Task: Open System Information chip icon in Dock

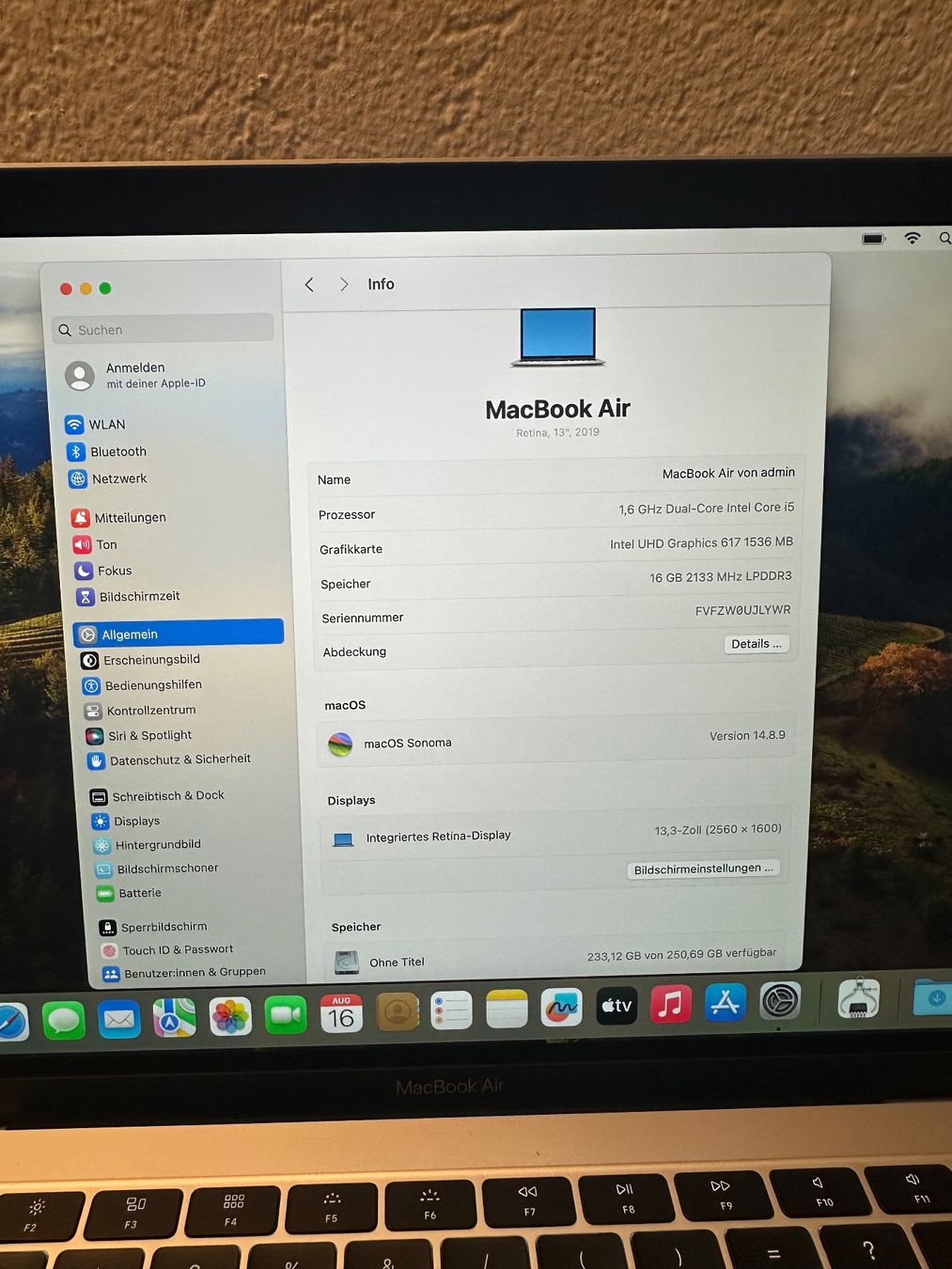Action: (858, 998)
